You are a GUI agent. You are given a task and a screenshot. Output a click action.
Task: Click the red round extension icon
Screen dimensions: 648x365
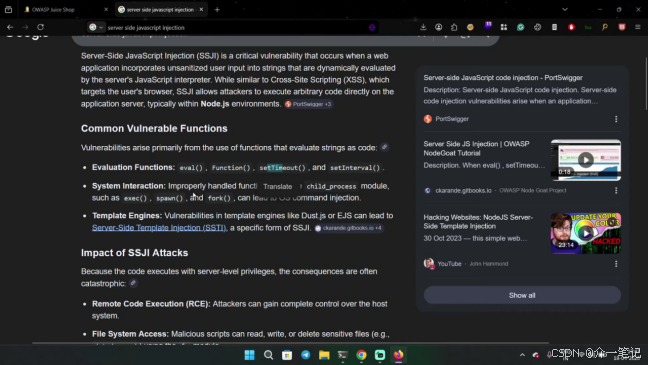[572, 27]
